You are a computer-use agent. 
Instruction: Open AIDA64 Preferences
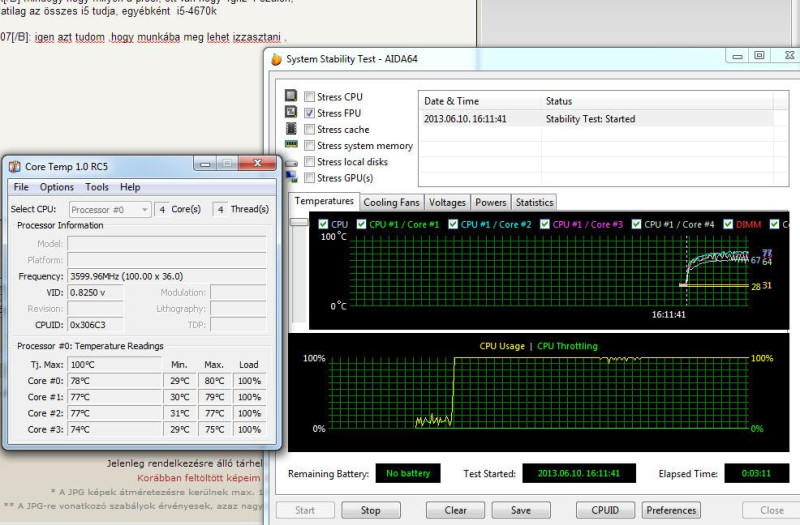point(671,510)
